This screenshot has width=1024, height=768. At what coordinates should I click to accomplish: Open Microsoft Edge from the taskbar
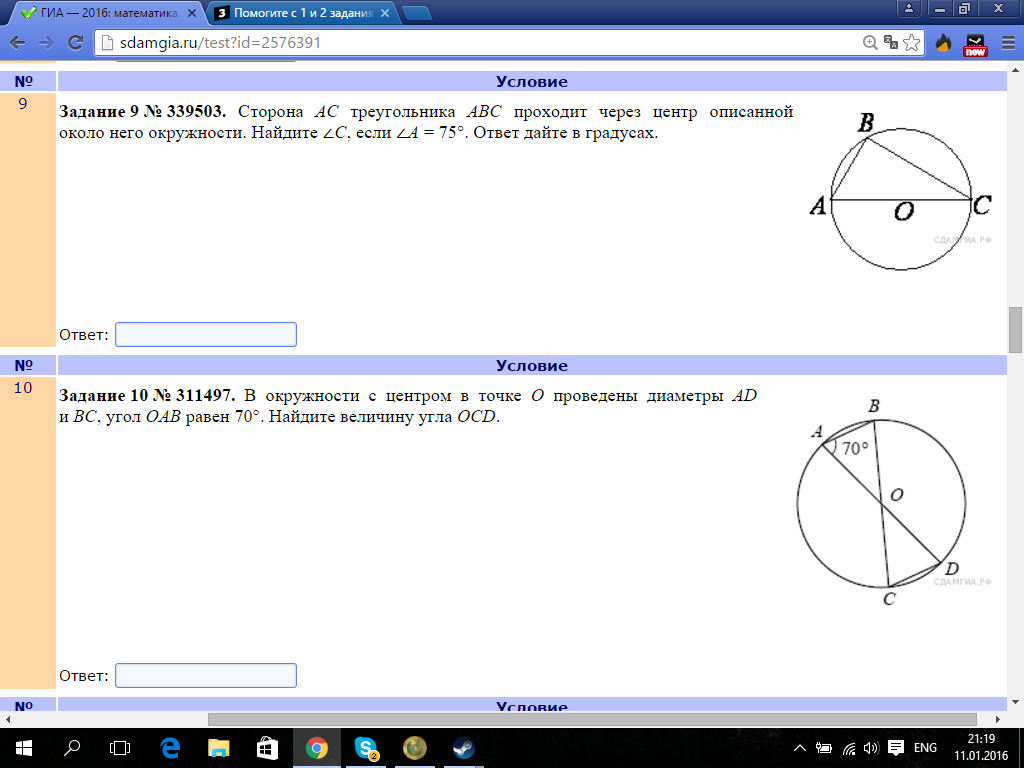click(x=169, y=747)
